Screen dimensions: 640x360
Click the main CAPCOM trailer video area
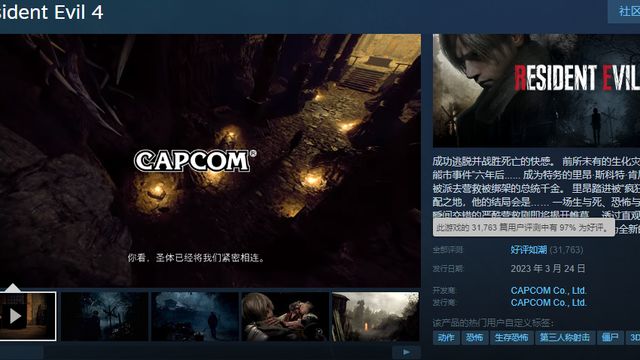tap(210, 160)
